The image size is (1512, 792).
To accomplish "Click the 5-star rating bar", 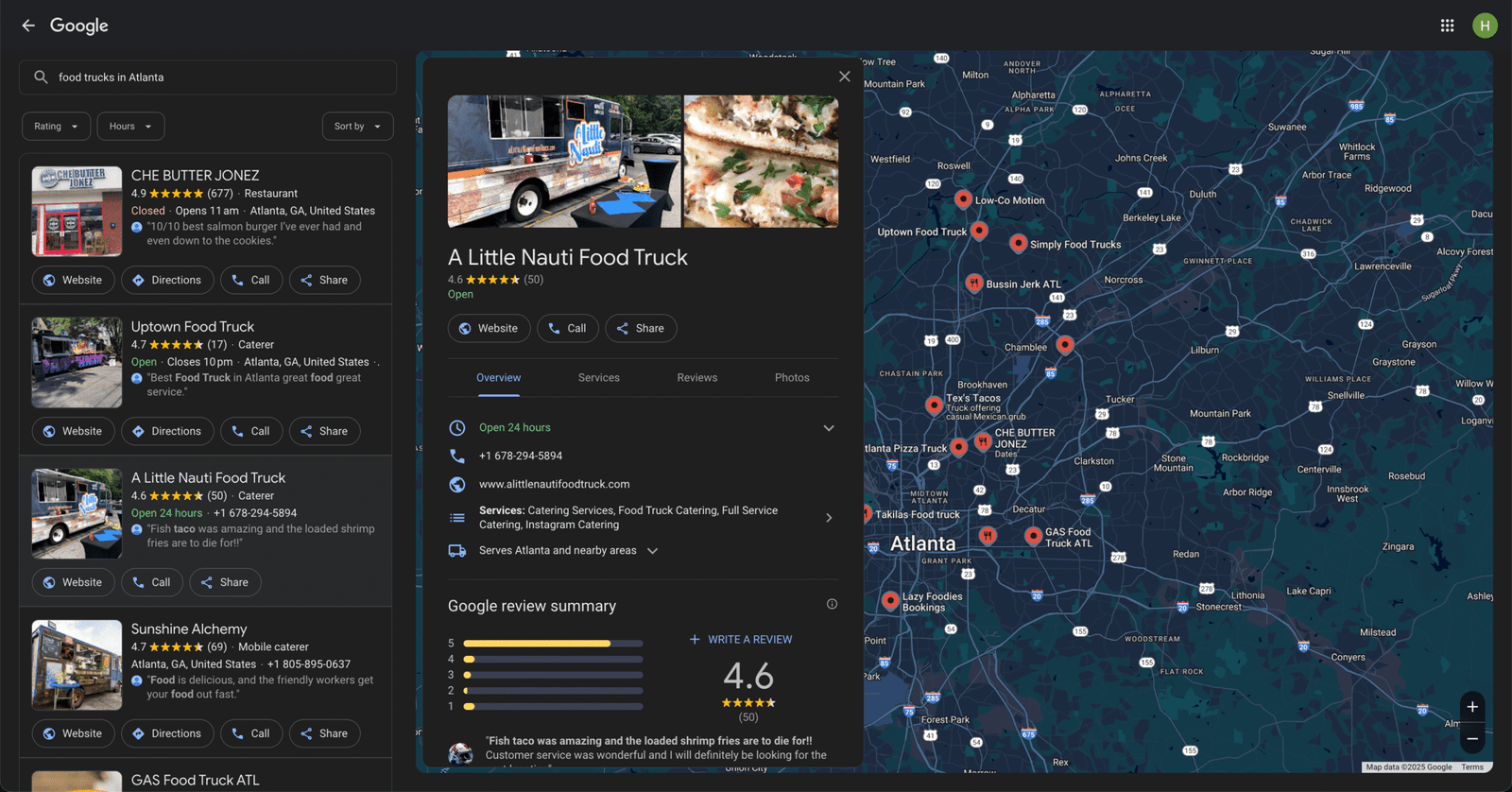I will click(553, 644).
